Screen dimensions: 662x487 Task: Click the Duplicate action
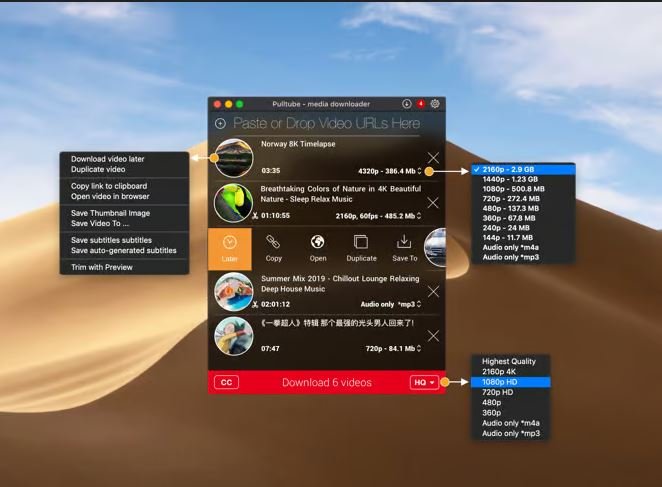(x=361, y=249)
